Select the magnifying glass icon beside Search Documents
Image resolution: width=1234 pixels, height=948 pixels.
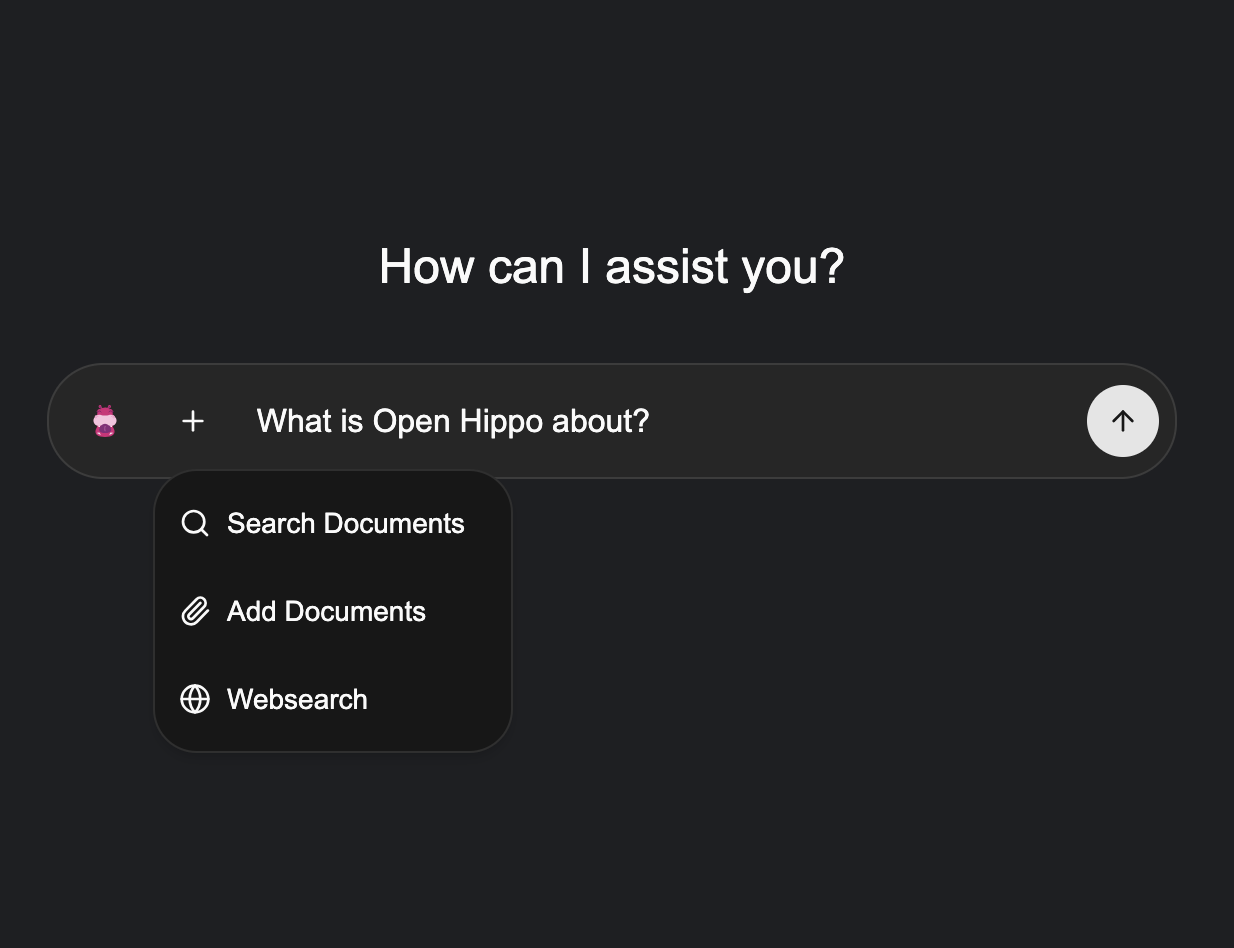(x=194, y=523)
